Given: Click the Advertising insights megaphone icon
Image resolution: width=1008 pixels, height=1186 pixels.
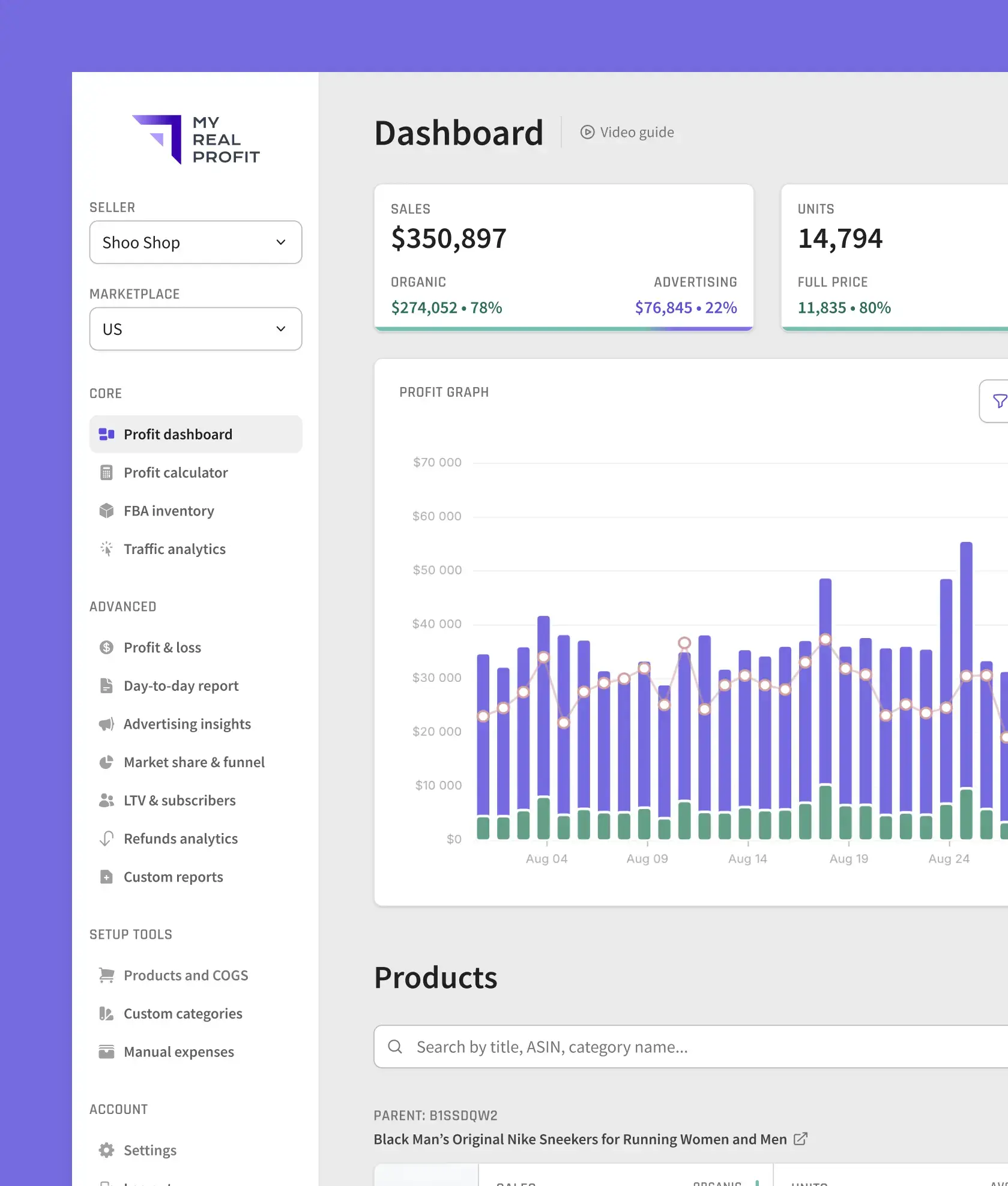Looking at the screenshot, I should point(106,724).
